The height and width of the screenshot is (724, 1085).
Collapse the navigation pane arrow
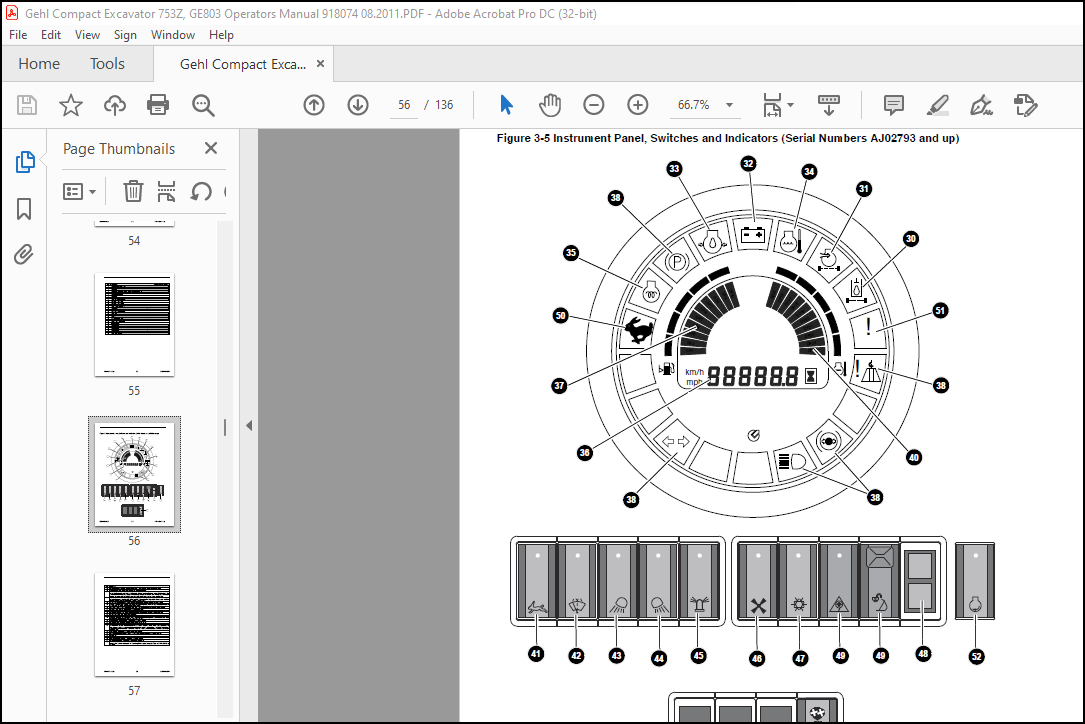(249, 426)
